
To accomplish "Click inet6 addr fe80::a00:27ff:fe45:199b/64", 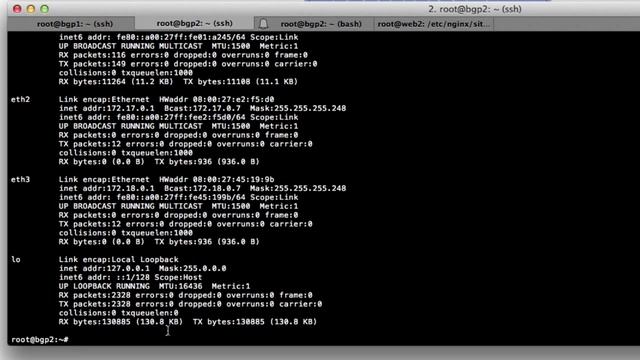I will pos(152,197).
